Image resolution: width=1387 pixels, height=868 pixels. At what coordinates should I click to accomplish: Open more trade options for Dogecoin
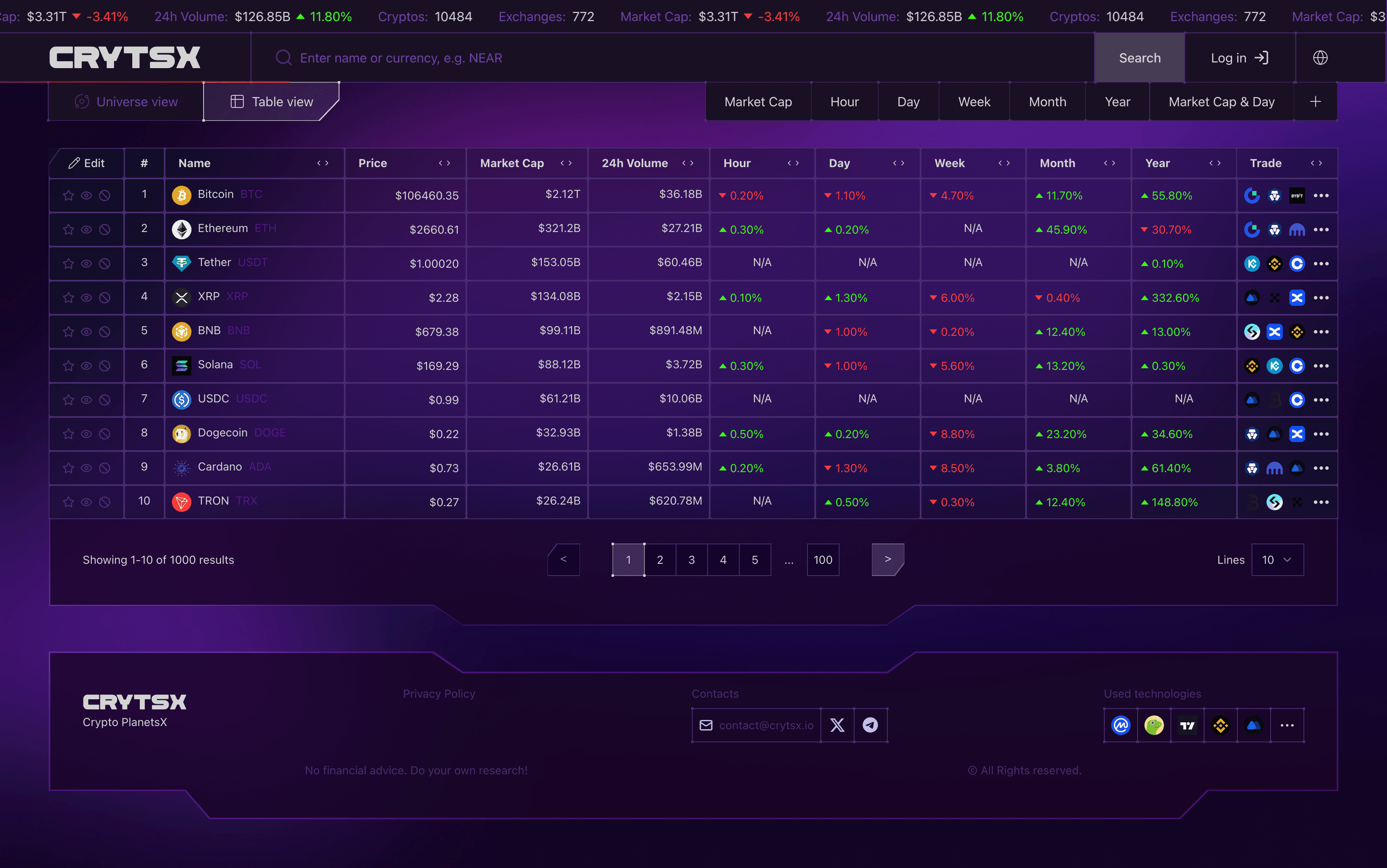pyautogui.click(x=1321, y=434)
